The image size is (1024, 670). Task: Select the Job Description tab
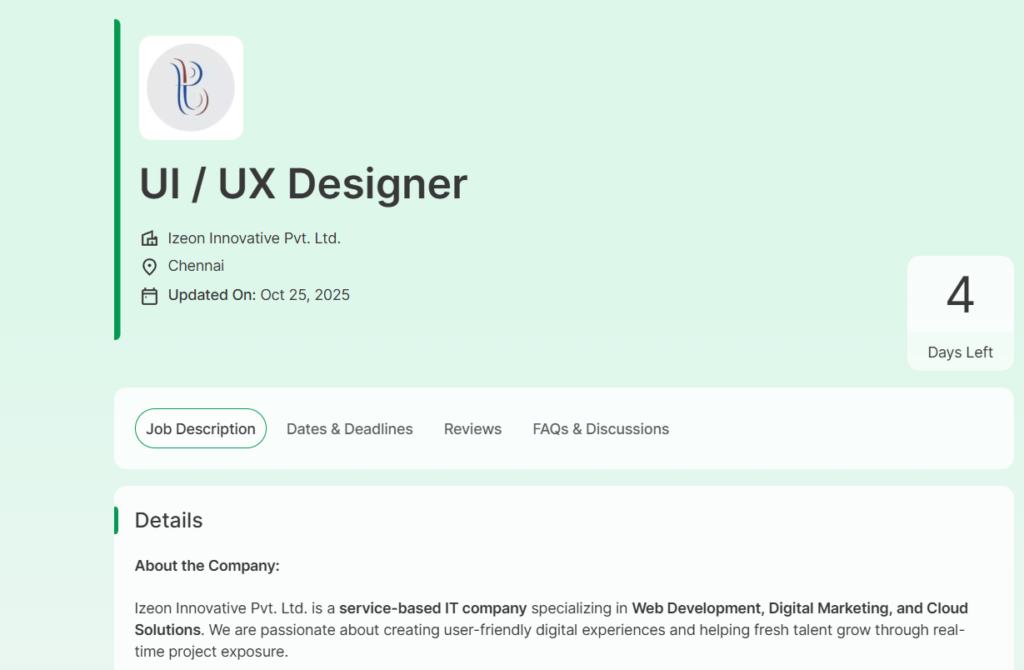201,429
